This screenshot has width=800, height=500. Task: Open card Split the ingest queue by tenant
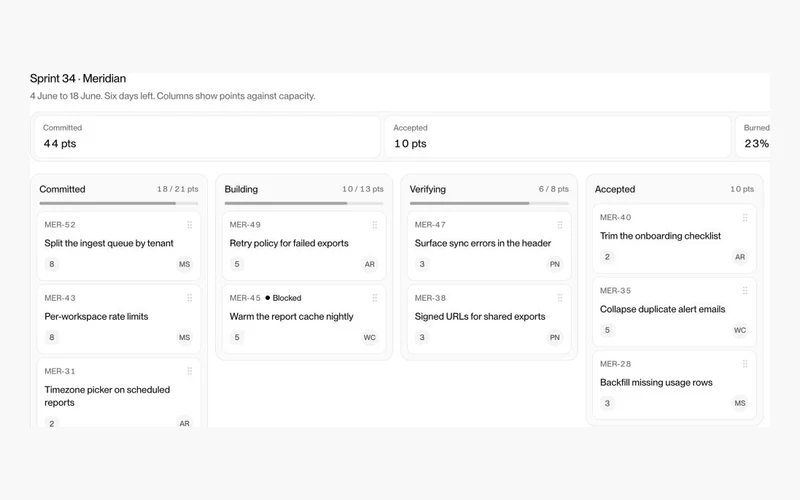click(119, 246)
